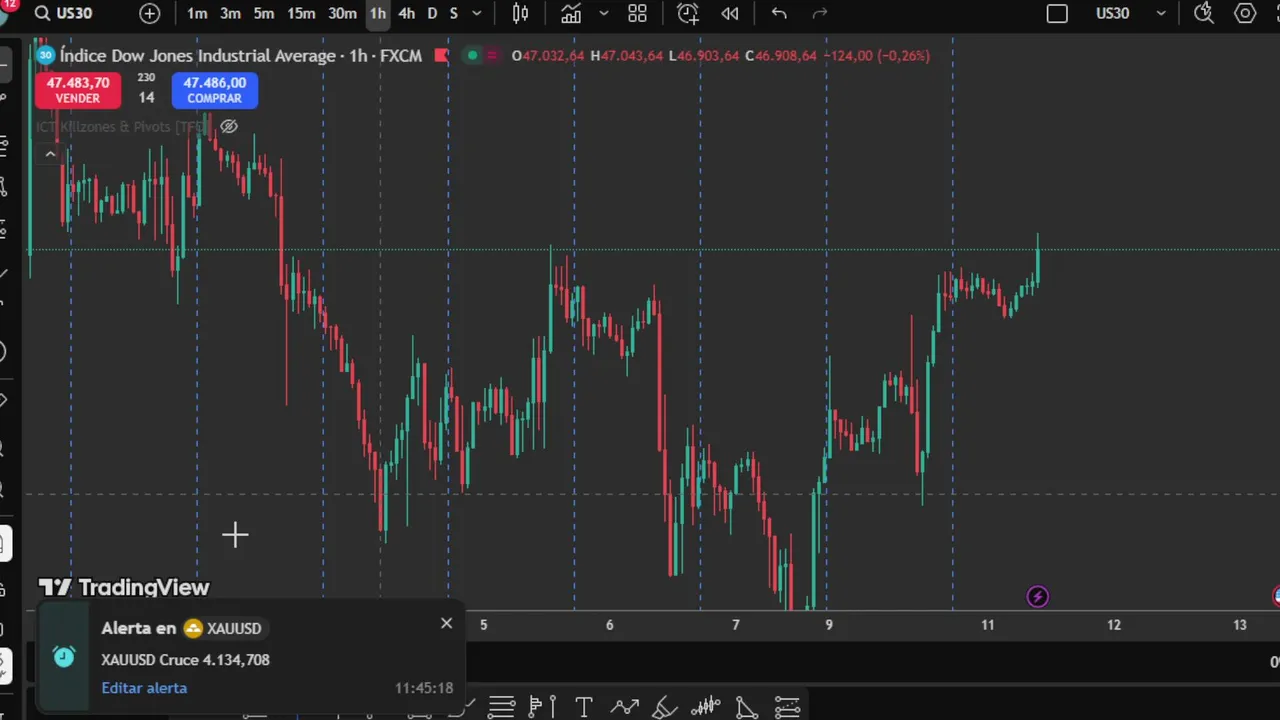Close the XAUUSD alert notification
This screenshot has height=720, width=1280.
(x=446, y=623)
